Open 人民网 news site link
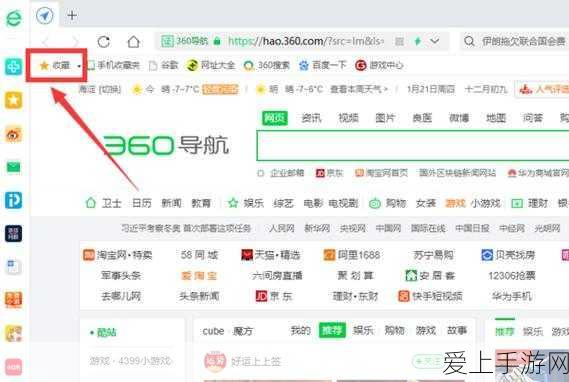Image resolution: width=569 pixels, height=382 pixels. [281, 228]
